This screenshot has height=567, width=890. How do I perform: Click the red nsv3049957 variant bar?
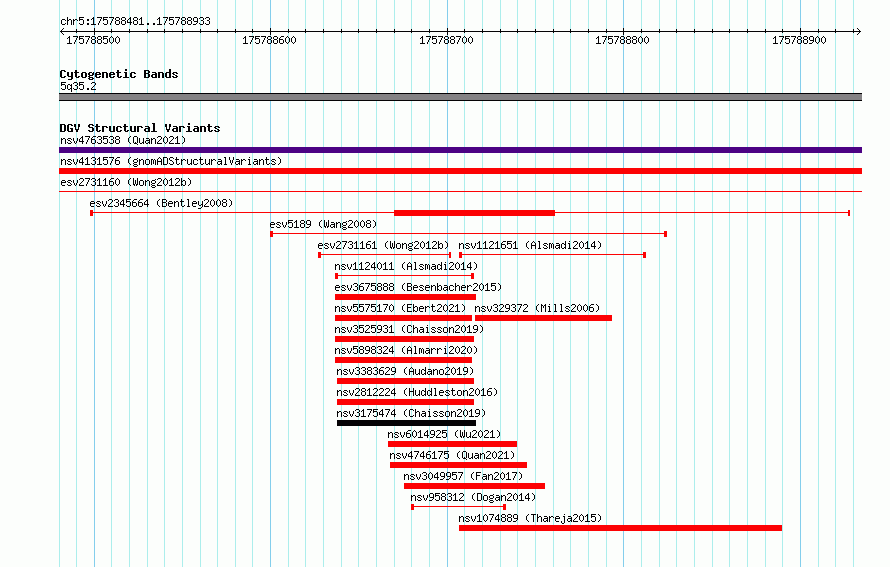coord(475,486)
